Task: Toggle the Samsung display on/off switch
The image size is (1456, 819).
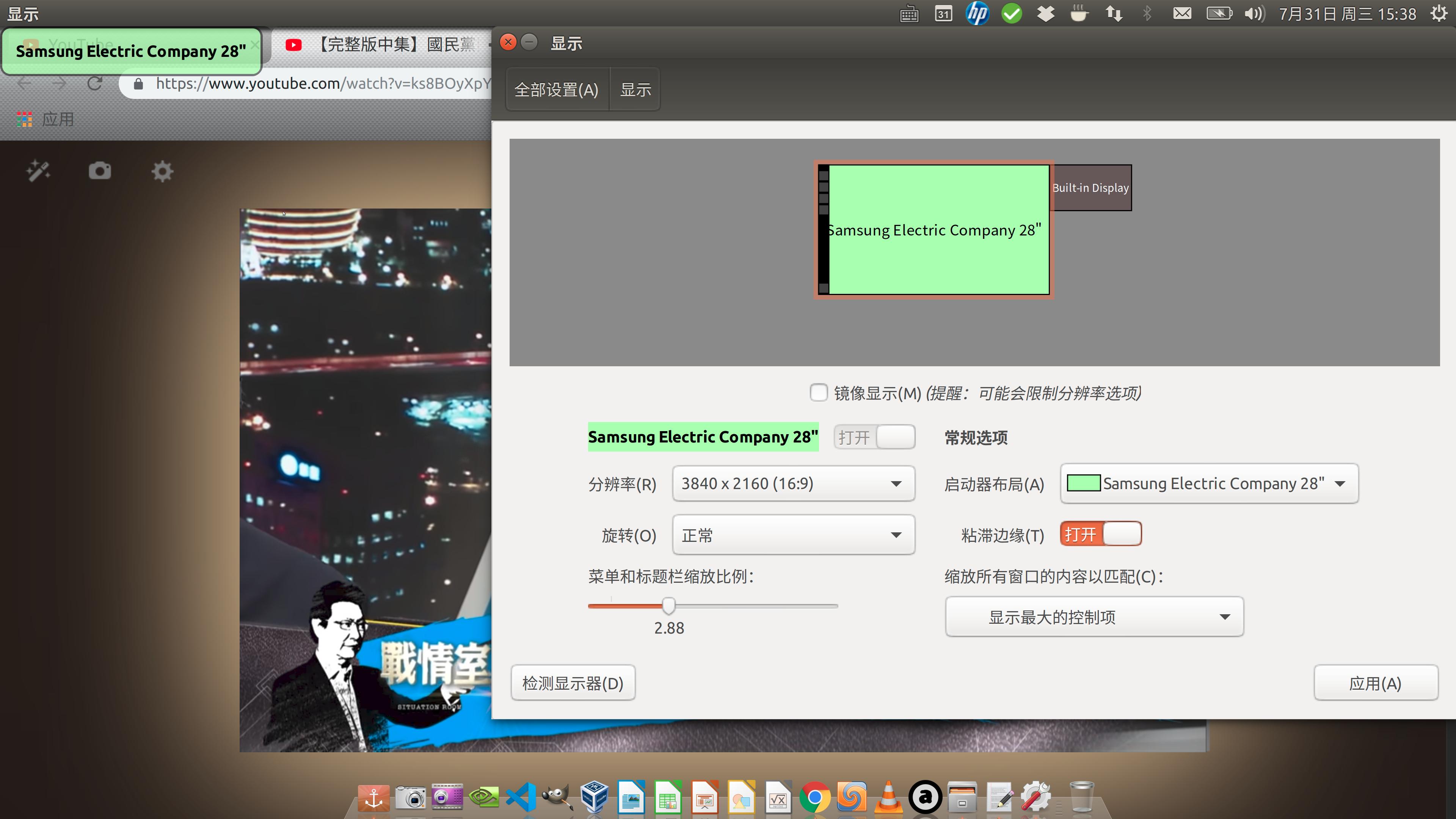Action: tap(874, 437)
